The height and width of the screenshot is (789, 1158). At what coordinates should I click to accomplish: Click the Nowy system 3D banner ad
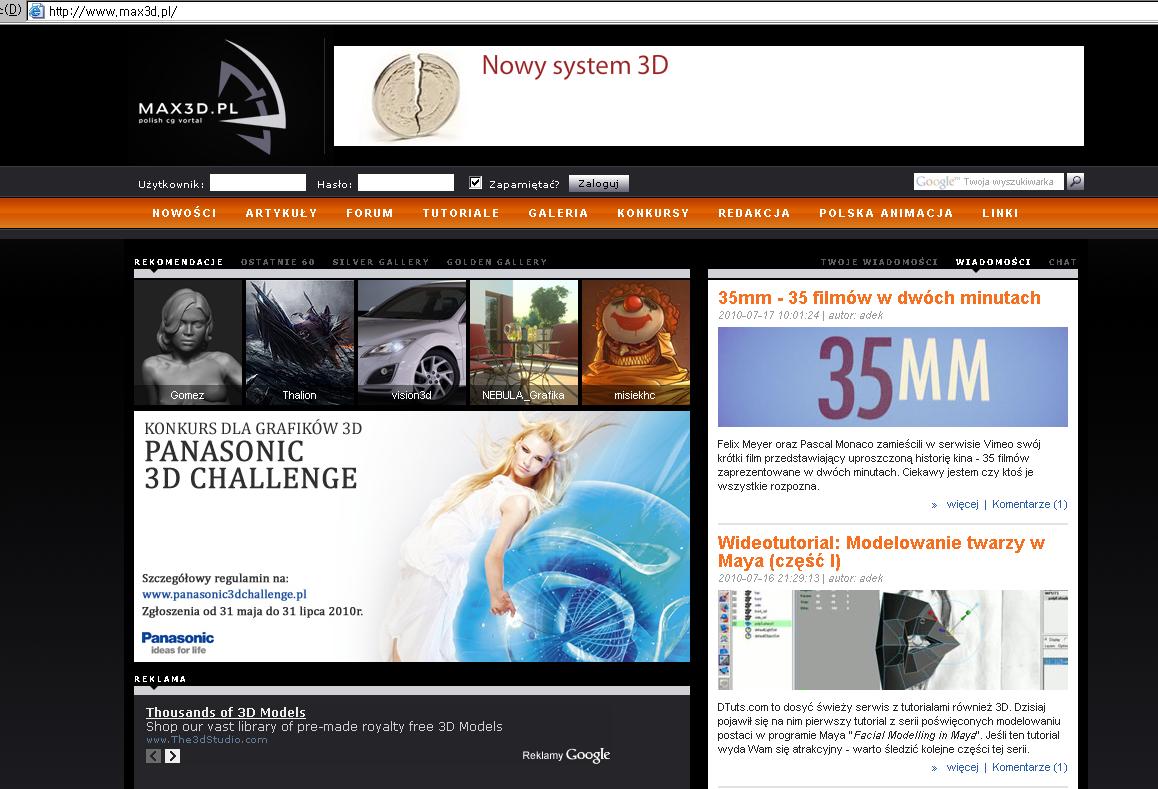tap(709, 96)
